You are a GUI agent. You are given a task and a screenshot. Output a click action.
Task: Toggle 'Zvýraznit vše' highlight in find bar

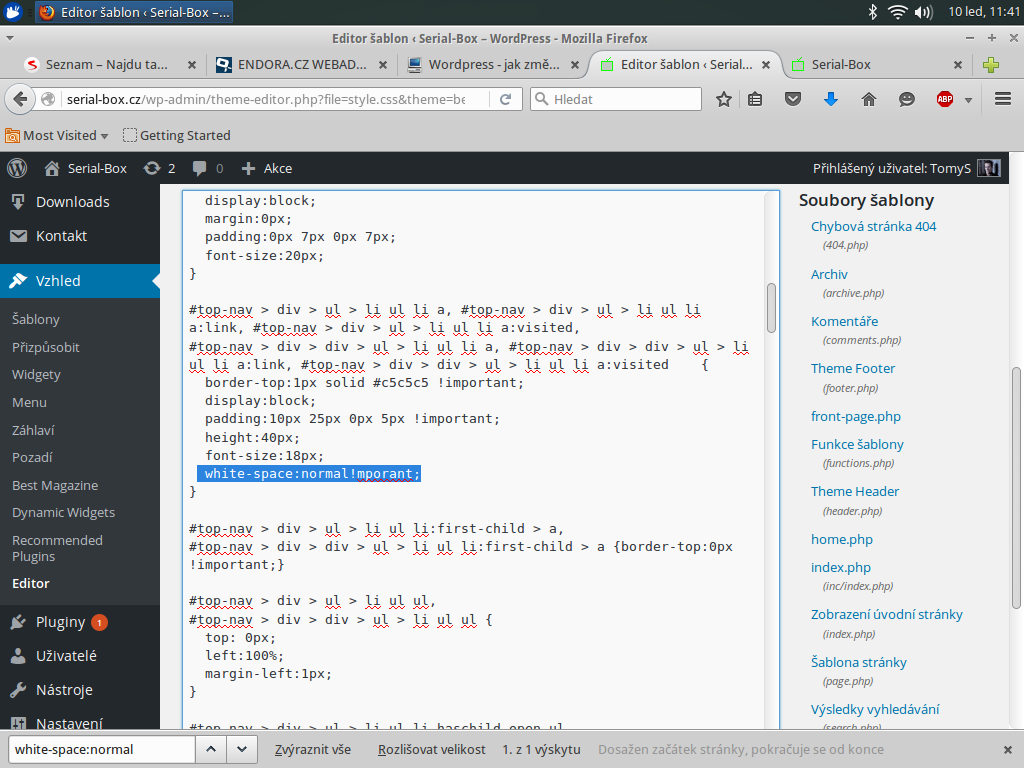point(312,749)
